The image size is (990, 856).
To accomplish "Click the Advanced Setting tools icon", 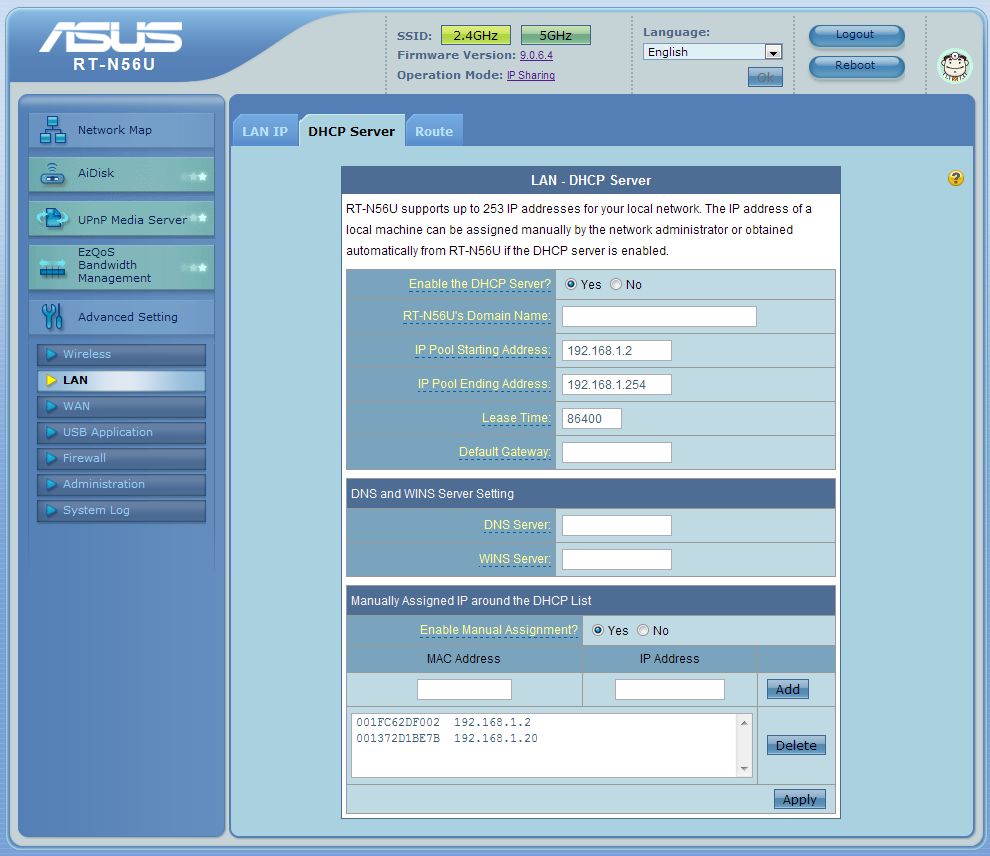I will click(53, 317).
